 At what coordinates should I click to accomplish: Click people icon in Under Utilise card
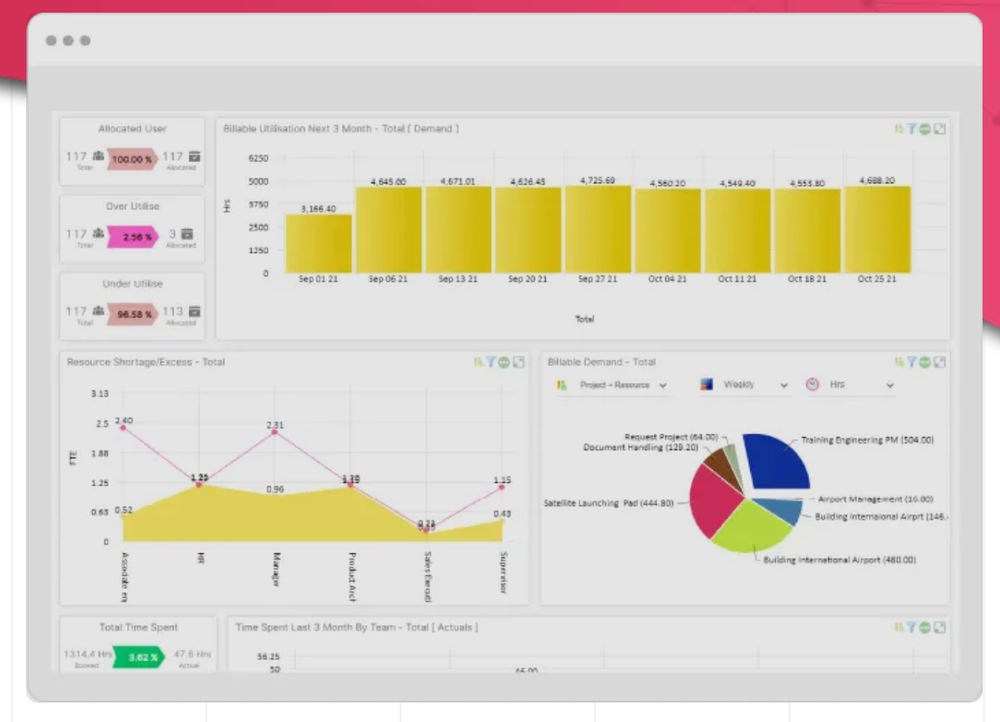98,311
